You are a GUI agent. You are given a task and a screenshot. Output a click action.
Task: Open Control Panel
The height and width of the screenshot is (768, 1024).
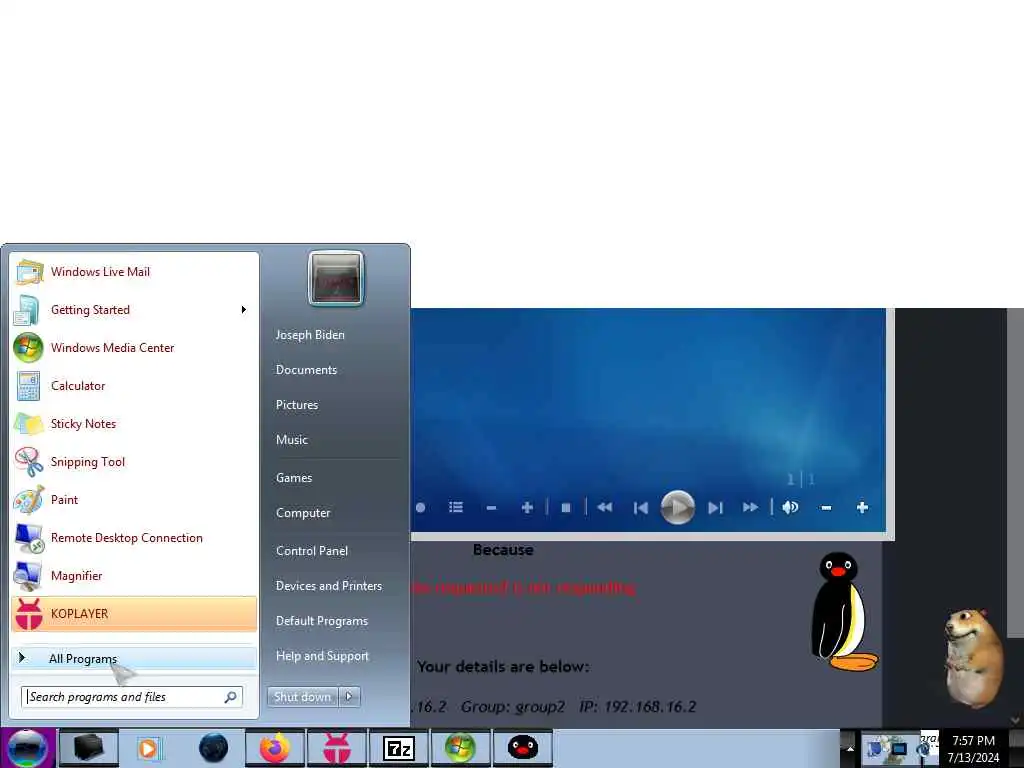click(x=312, y=551)
